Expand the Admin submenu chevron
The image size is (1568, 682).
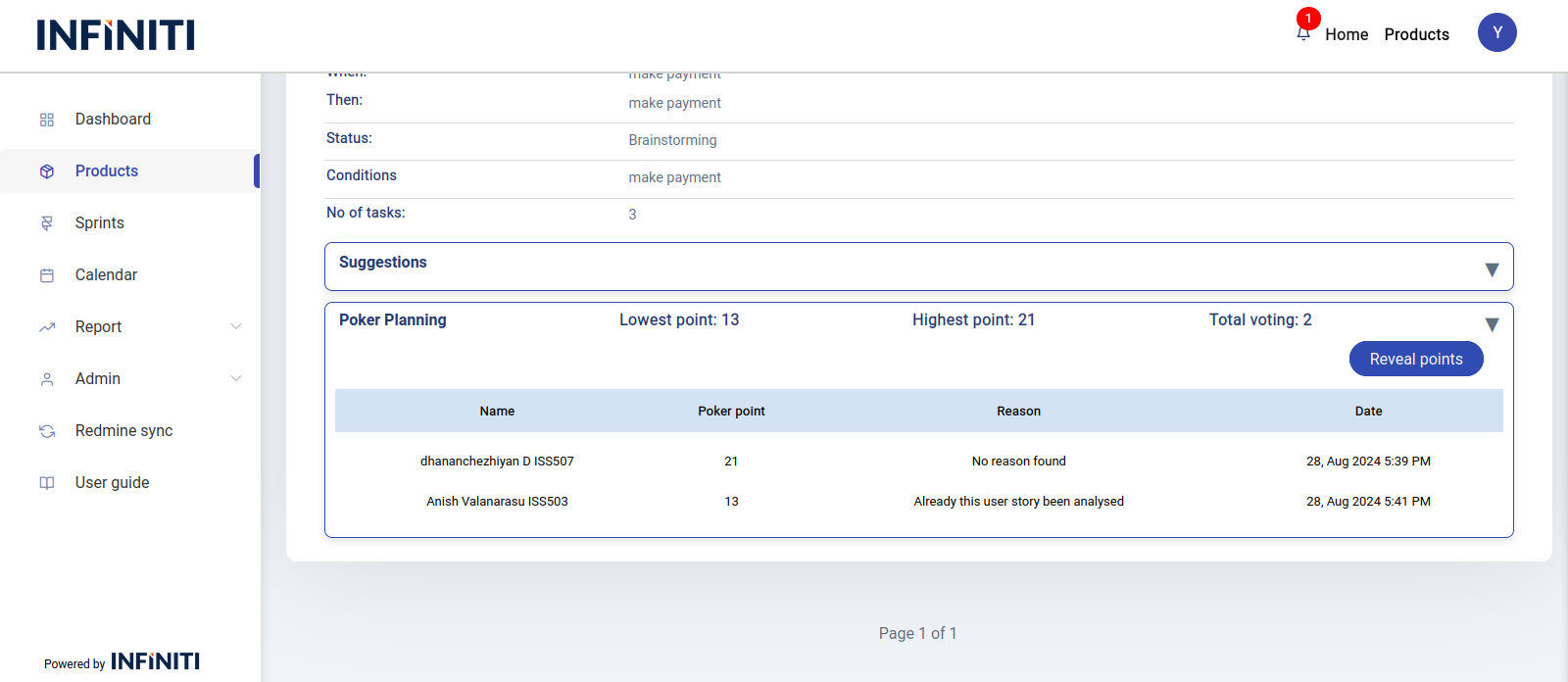pos(236,378)
